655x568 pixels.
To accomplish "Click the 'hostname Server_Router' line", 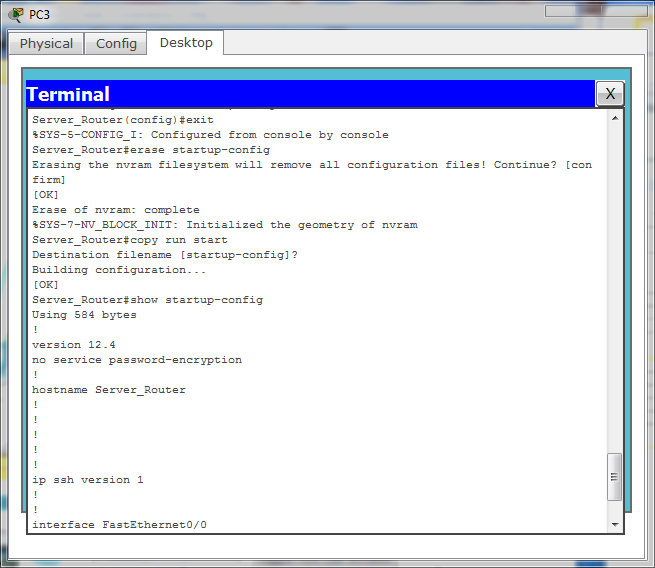I will click(x=109, y=390).
